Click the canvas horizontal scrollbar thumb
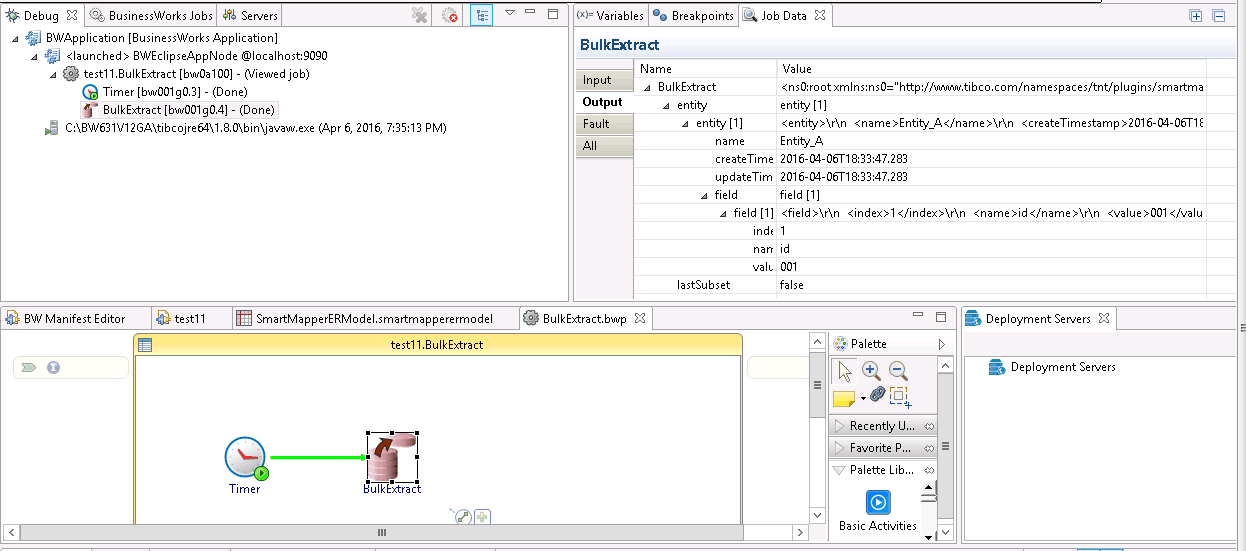1246x551 pixels. coord(380,533)
